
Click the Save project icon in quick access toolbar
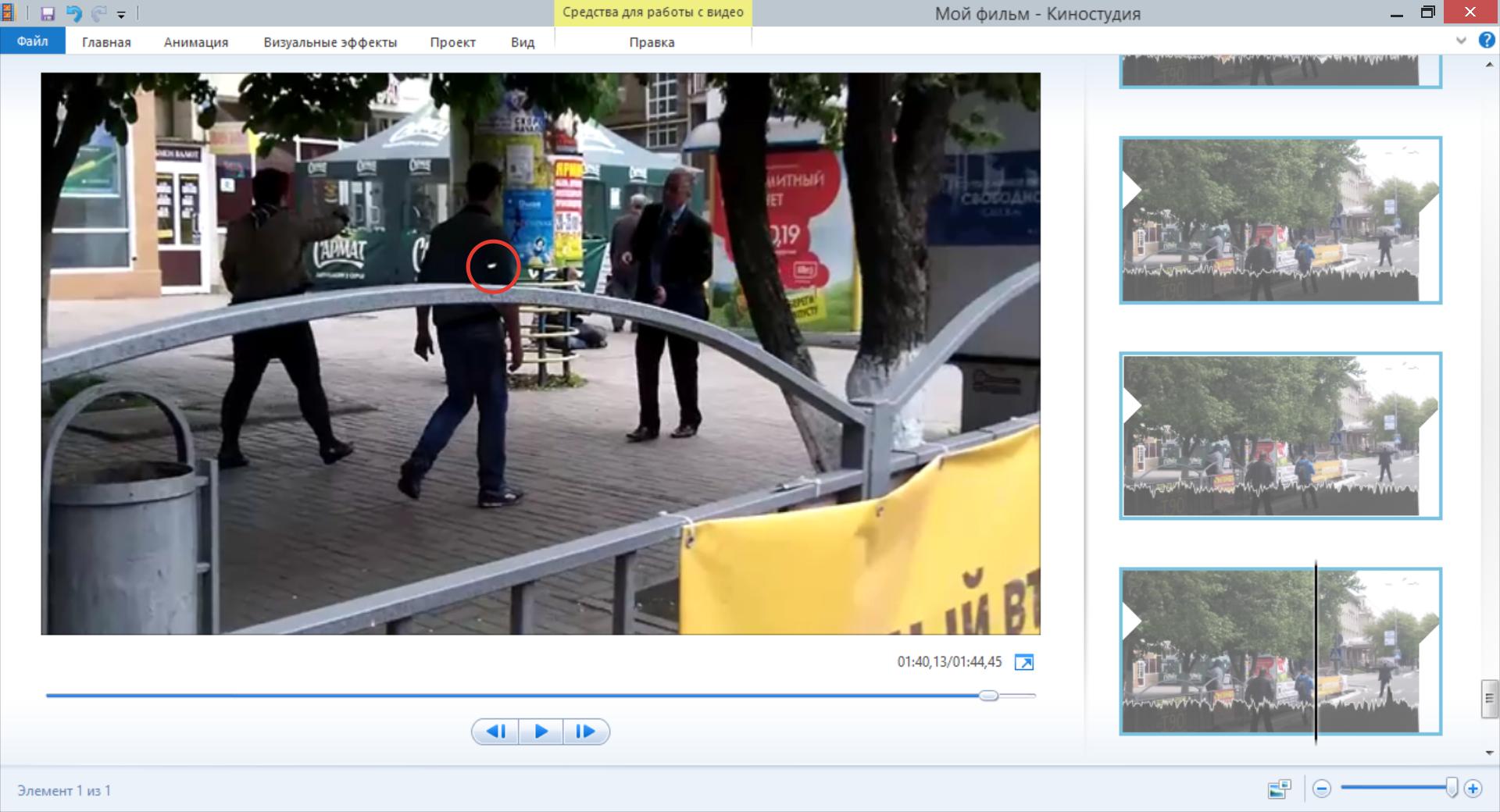[x=47, y=13]
